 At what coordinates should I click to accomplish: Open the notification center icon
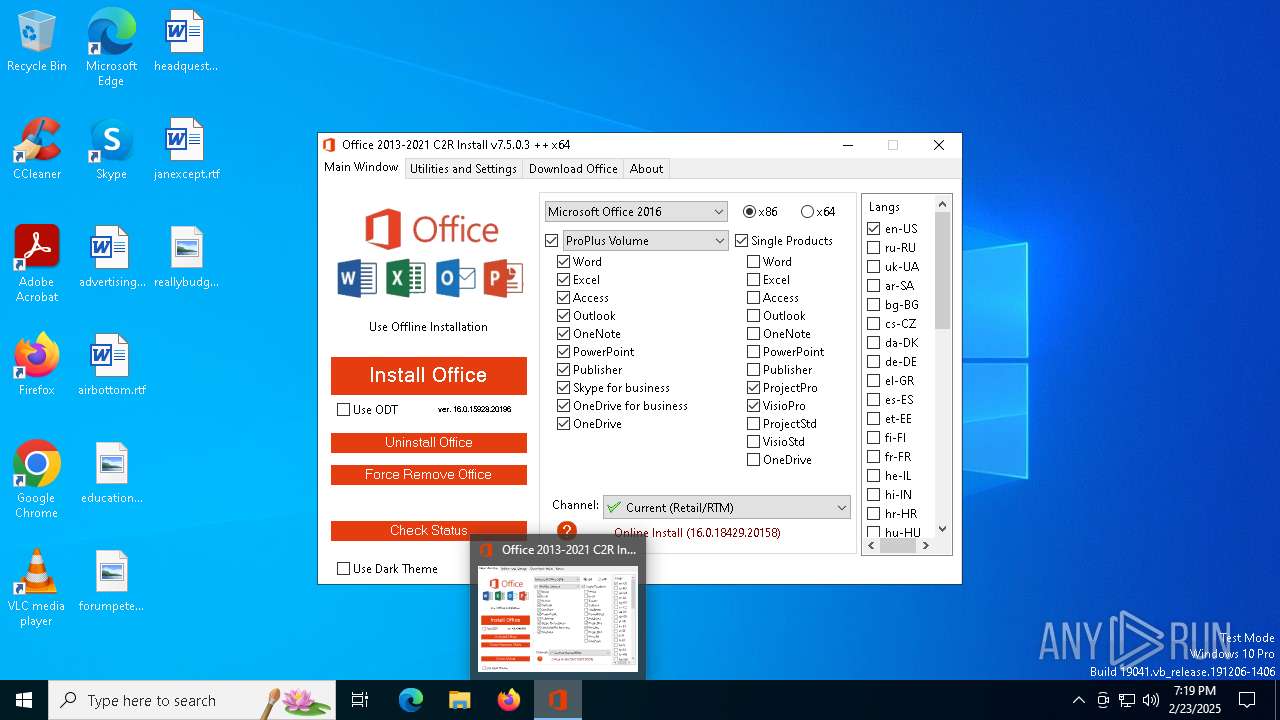click(x=1247, y=700)
